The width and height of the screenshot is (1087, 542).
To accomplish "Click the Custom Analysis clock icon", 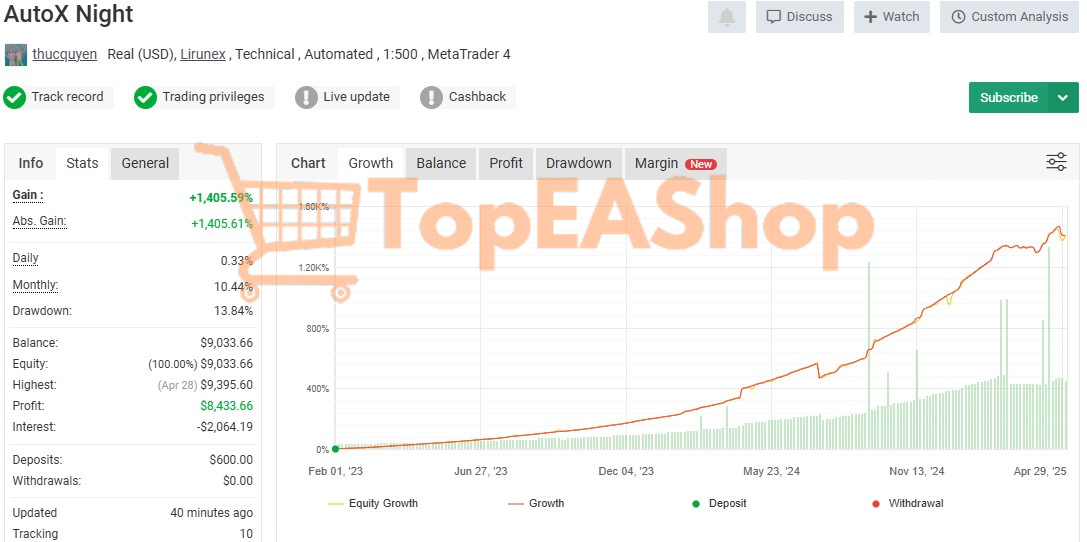I will 958,17.
